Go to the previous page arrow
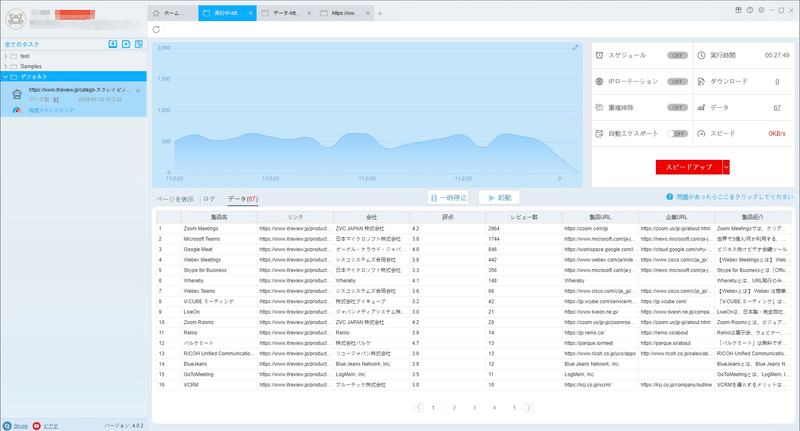The height and width of the screenshot is (431, 800). [x=418, y=408]
